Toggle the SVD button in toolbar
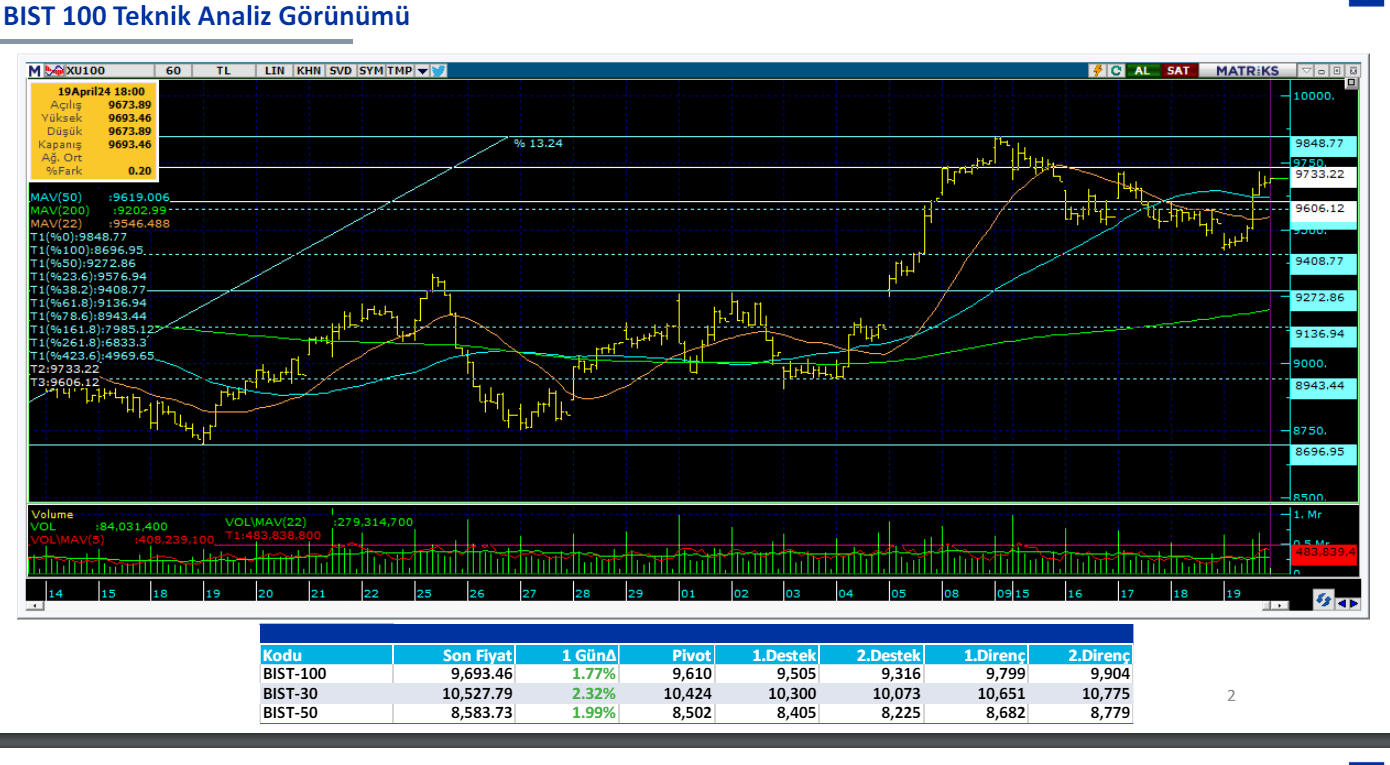Viewport: 1390px width, 765px height. (341, 71)
